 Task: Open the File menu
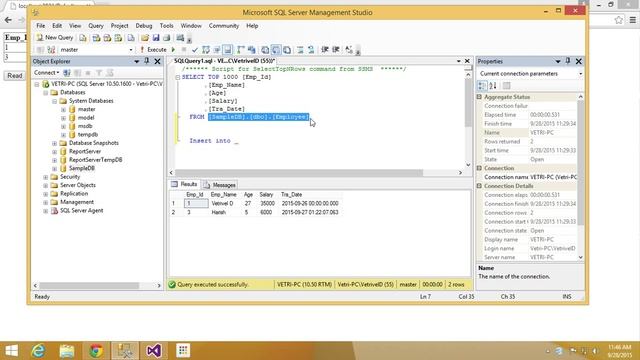point(41,26)
